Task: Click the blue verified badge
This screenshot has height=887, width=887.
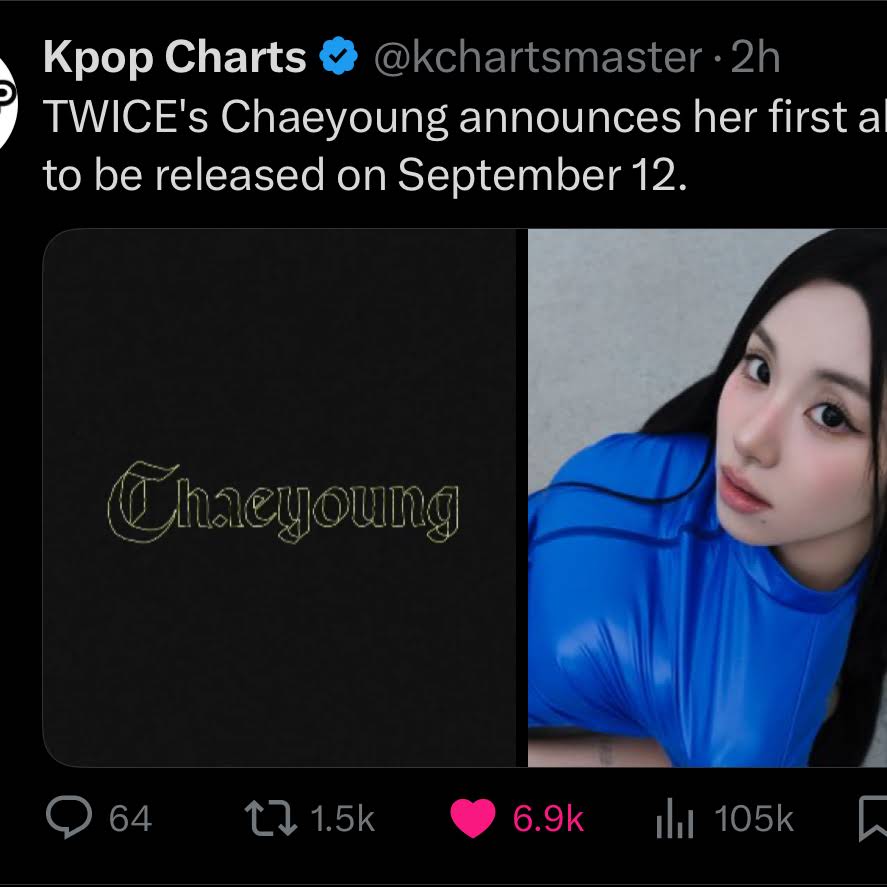Action: (x=338, y=57)
